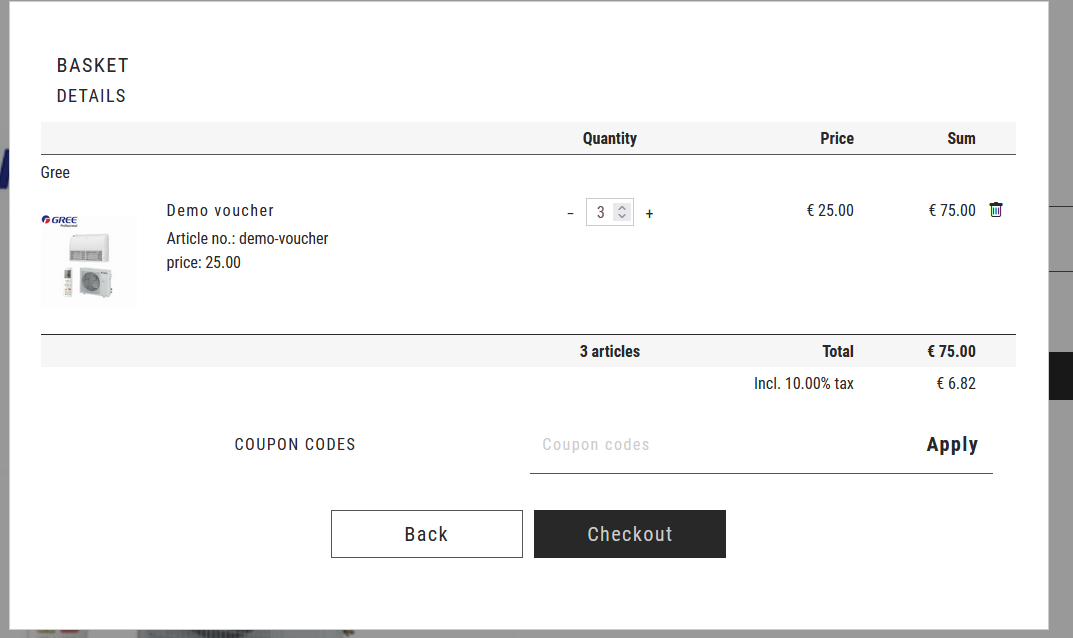Click the minus icon to decrease quantity

tap(570, 213)
